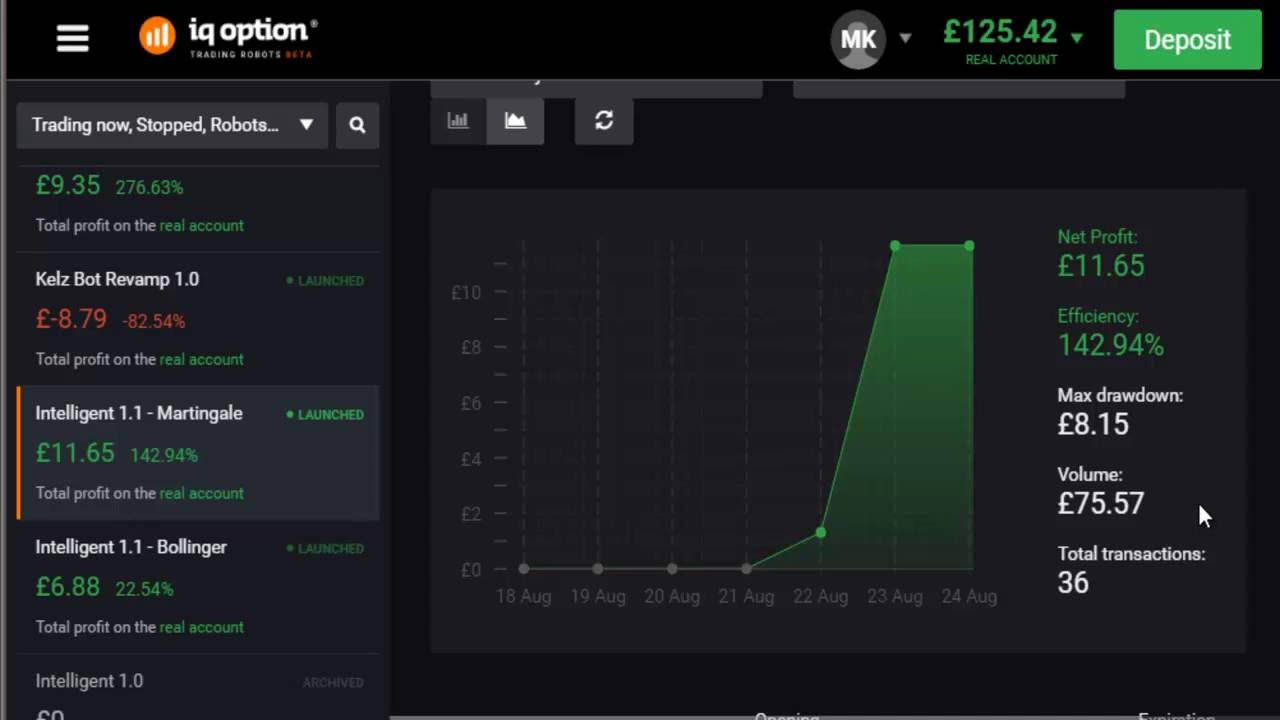Image resolution: width=1280 pixels, height=720 pixels.
Task: Expand the profile dropdown arrow next to MK
Action: [905, 38]
